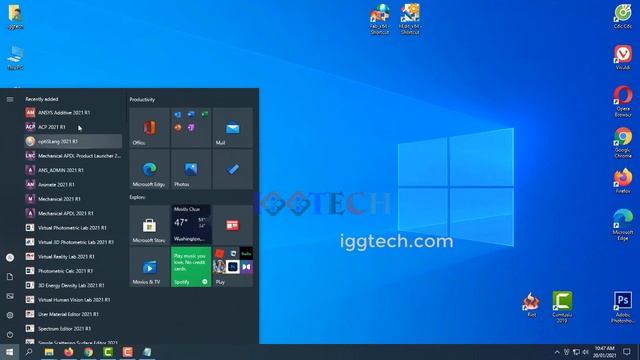640x360 pixels.
Task: Open network icon in system tray
Action: tap(576, 352)
